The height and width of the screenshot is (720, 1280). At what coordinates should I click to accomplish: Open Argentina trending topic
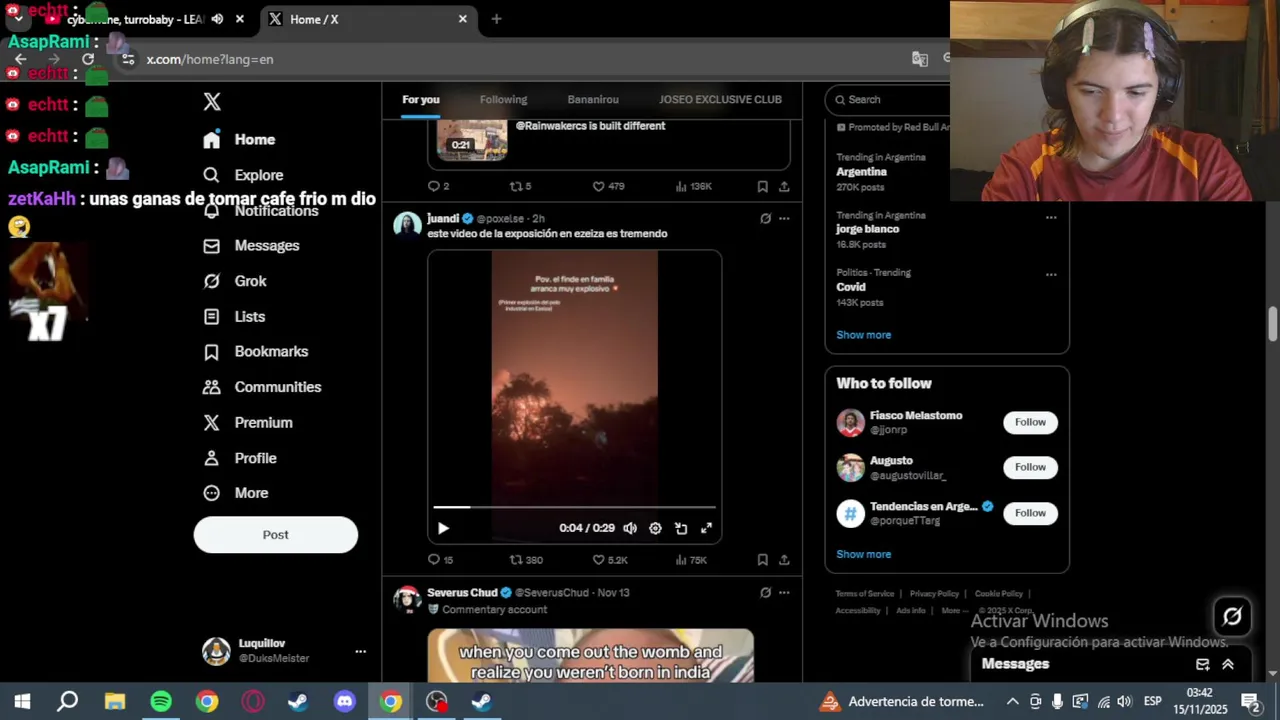(861, 172)
